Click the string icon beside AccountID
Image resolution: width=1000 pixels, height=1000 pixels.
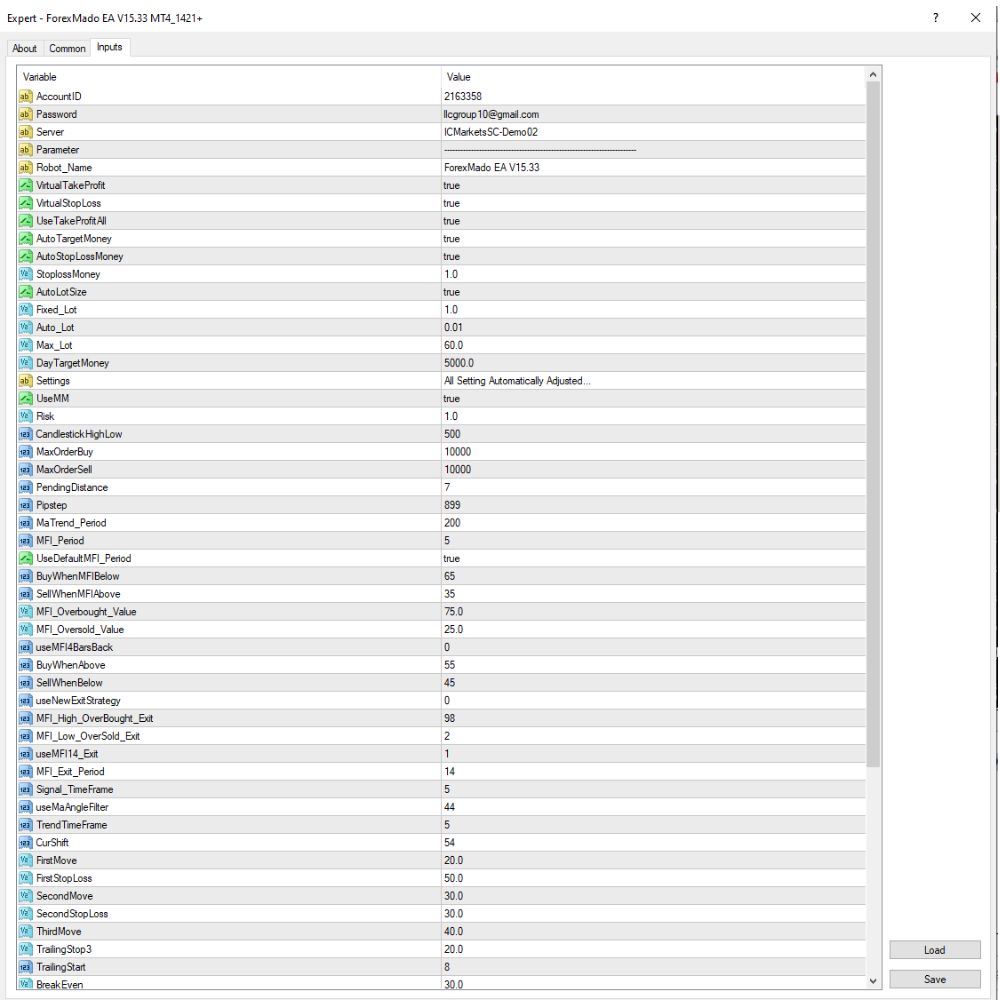pos(26,96)
